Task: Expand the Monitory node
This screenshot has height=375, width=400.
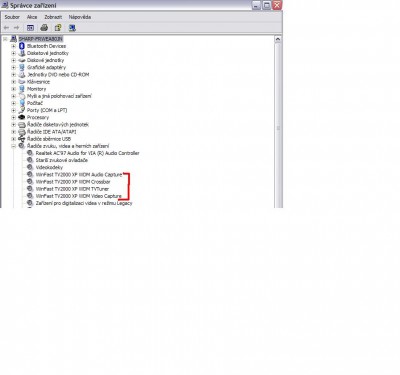Action: pos(14,89)
